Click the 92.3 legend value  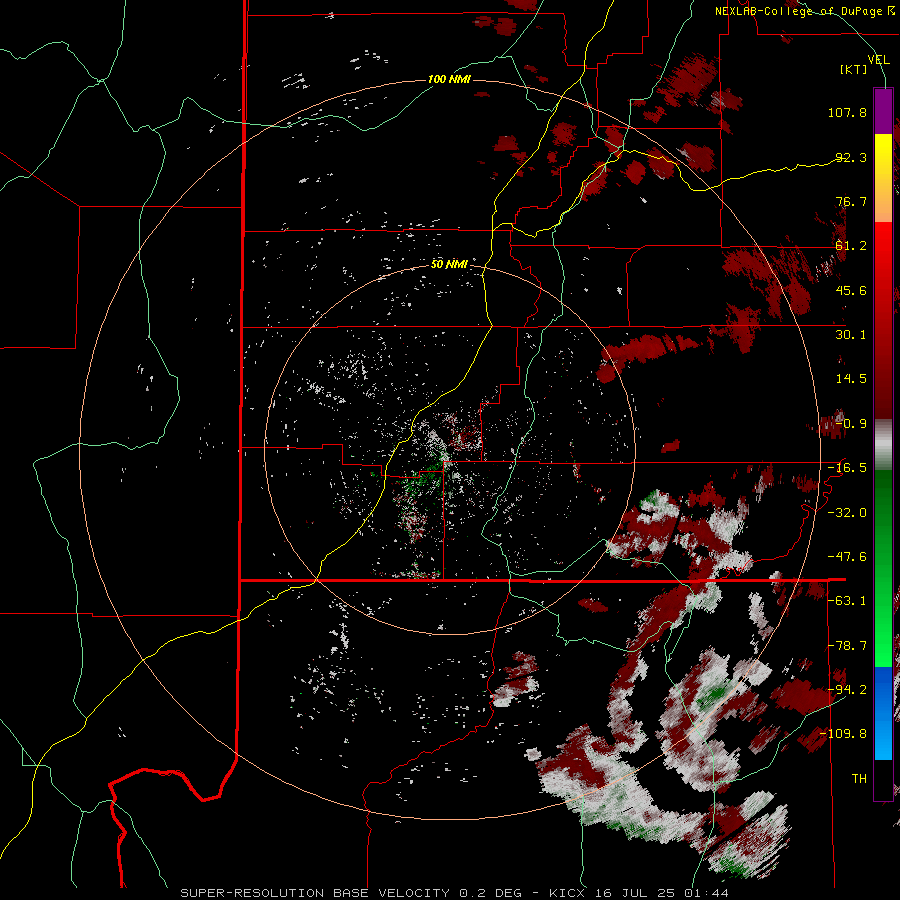point(851,157)
